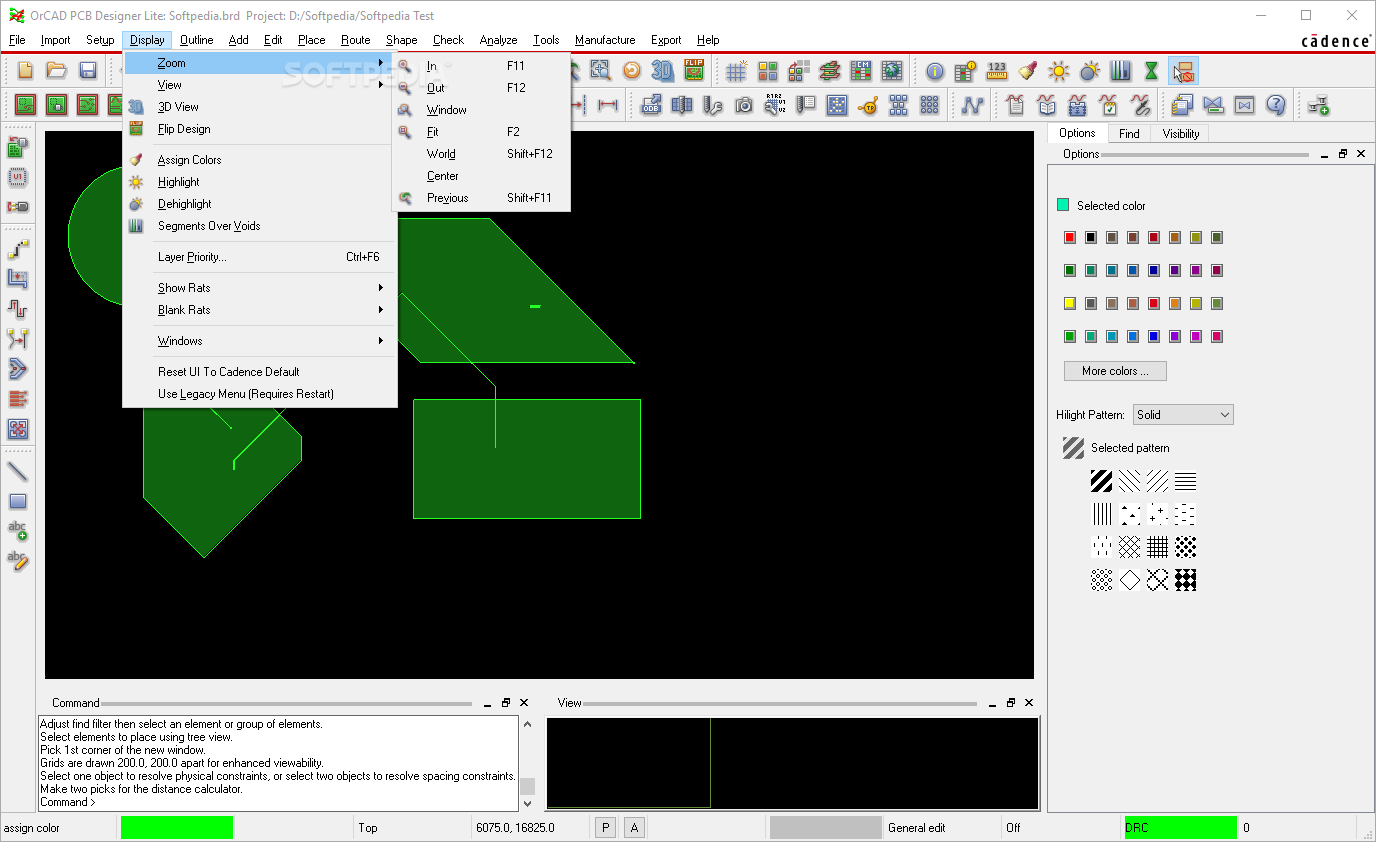
Task: Expand the Show Rats submenu
Action: 260,288
